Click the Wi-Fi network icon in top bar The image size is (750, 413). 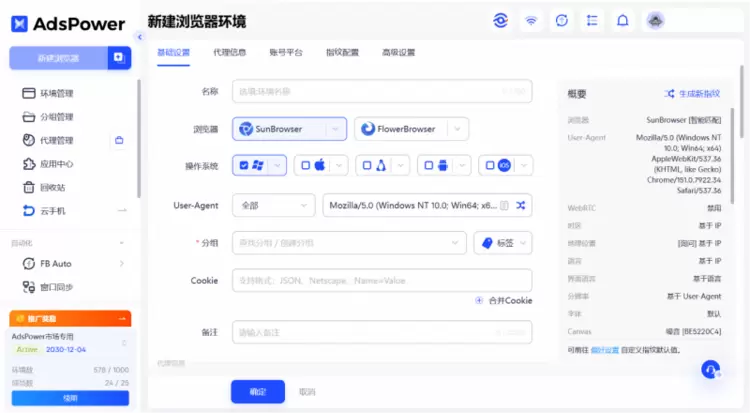pos(531,21)
